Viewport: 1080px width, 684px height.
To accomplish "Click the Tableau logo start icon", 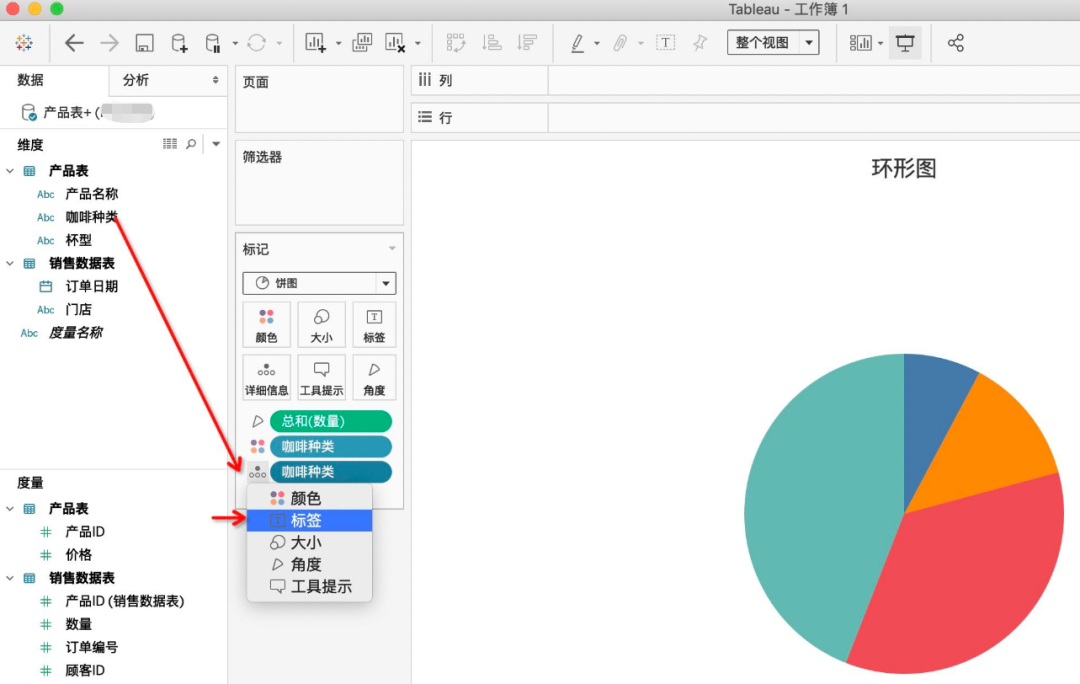I will coord(24,43).
